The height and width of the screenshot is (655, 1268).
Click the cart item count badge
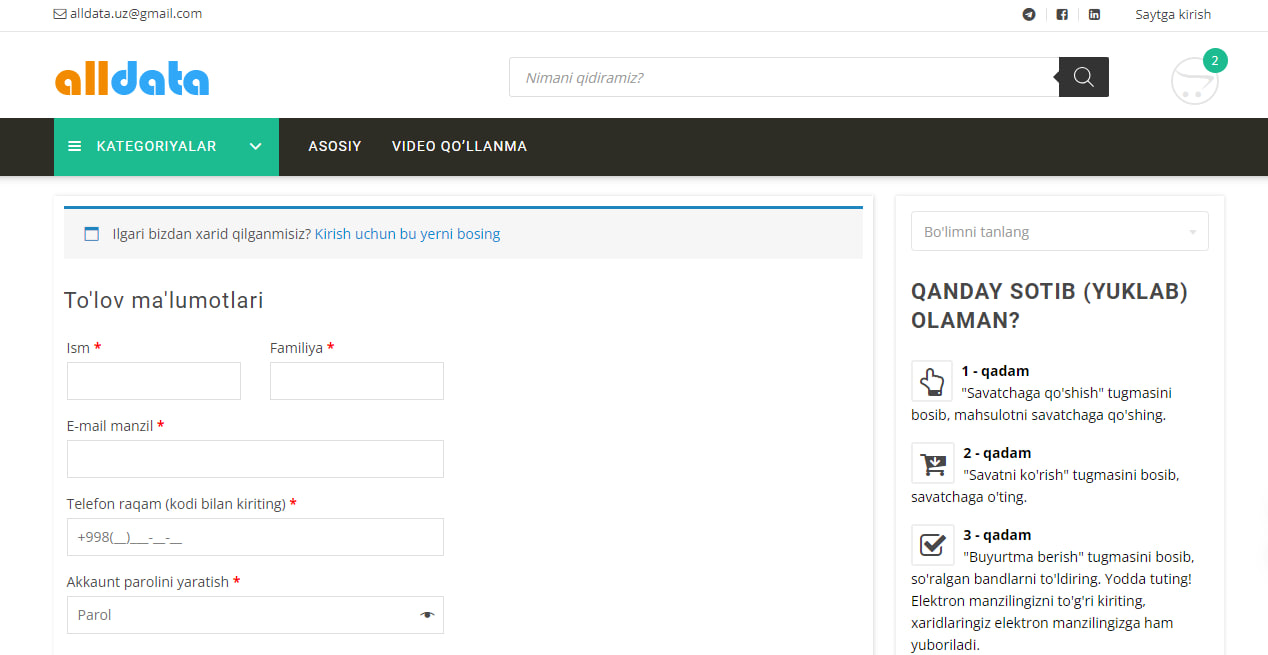tap(1215, 60)
